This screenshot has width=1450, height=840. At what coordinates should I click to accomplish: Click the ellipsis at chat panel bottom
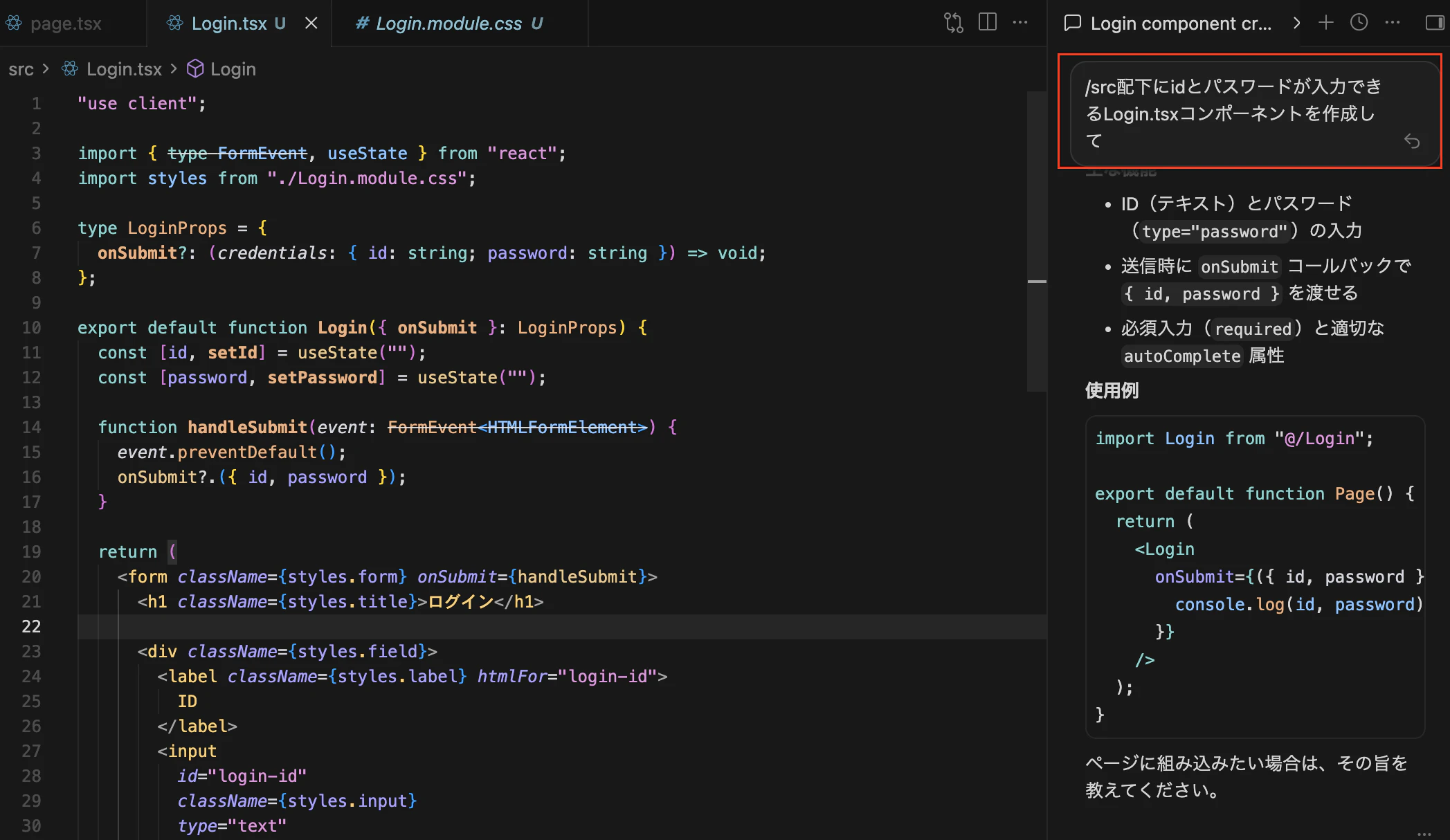point(1424,834)
